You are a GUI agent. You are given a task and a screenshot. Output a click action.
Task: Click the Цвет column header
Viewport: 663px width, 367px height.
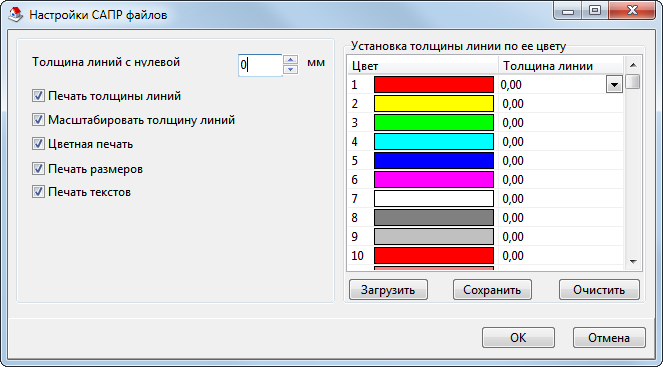[x=423, y=66]
